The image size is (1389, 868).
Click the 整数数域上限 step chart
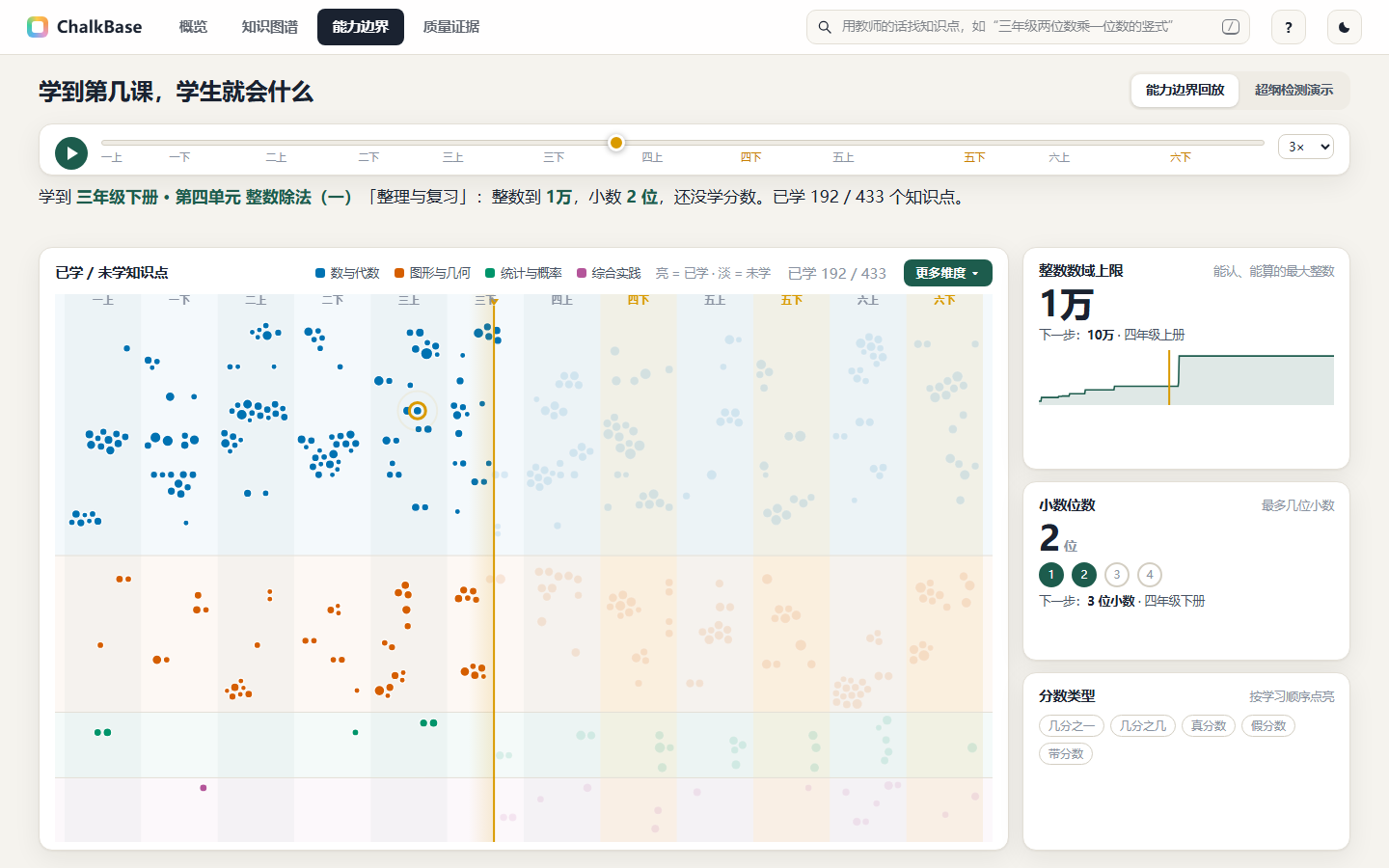[1186, 379]
